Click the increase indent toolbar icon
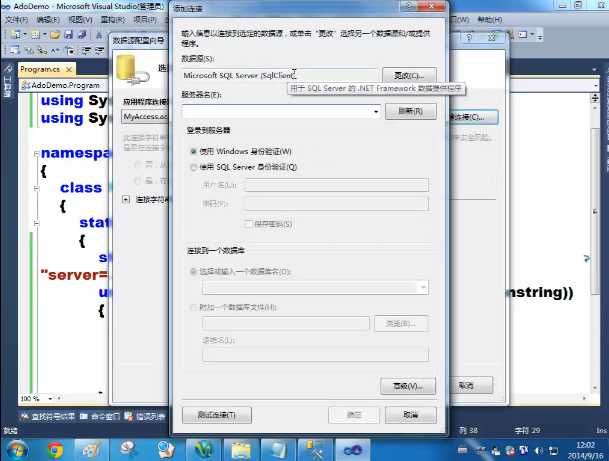Image resolution: width=609 pixels, height=461 pixels. [x=99, y=50]
